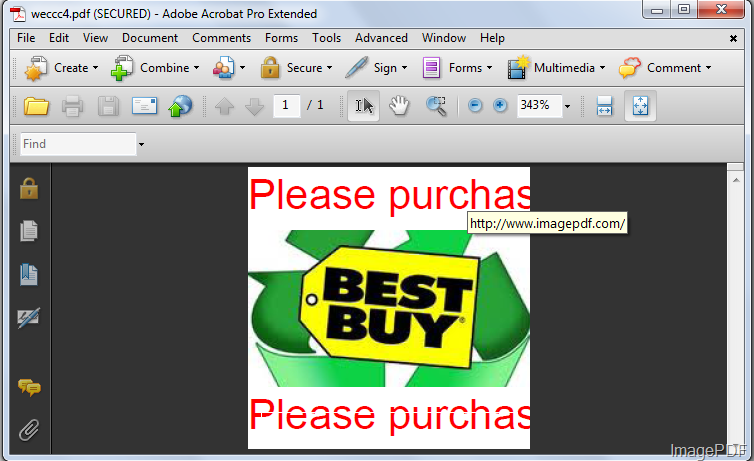Image resolution: width=754 pixels, height=461 pixels.
Task: Click the Best Buy logo image
Action: pos(389,308)
